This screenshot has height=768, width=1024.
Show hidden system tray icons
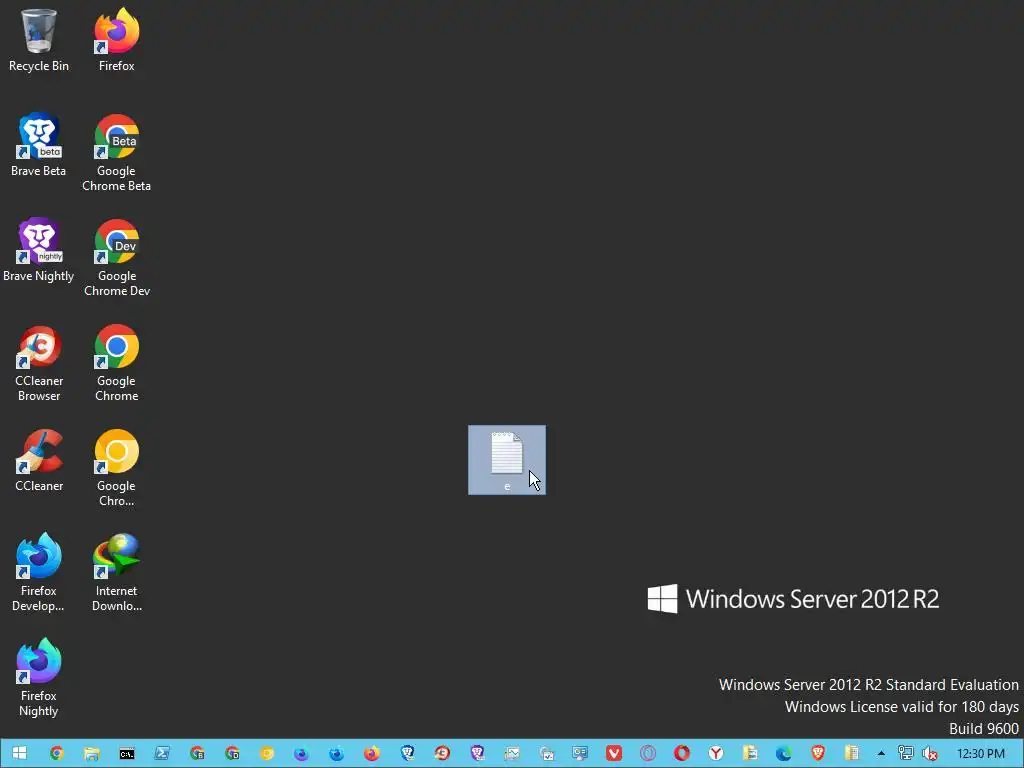tap(881, 754)
